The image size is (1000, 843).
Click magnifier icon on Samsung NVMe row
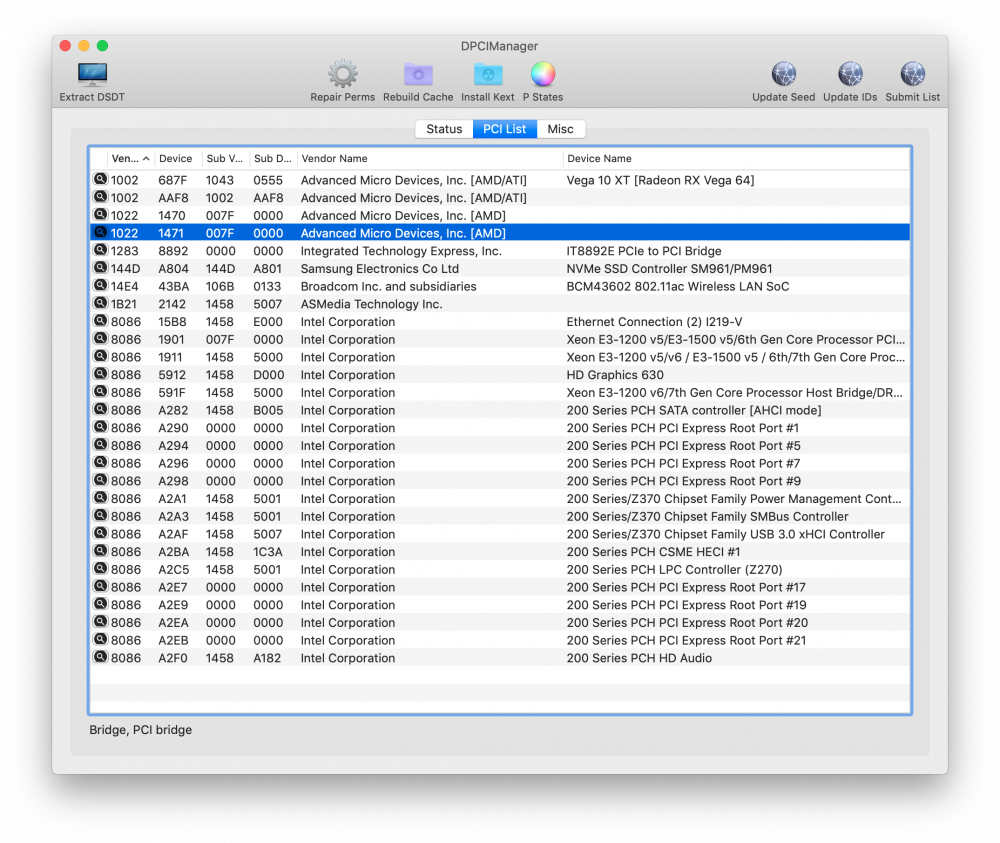coord(100,268)
